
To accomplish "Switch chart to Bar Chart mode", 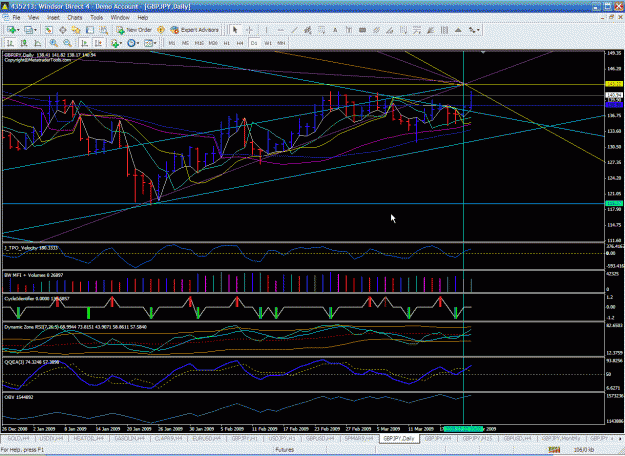I will pos(10,43).
